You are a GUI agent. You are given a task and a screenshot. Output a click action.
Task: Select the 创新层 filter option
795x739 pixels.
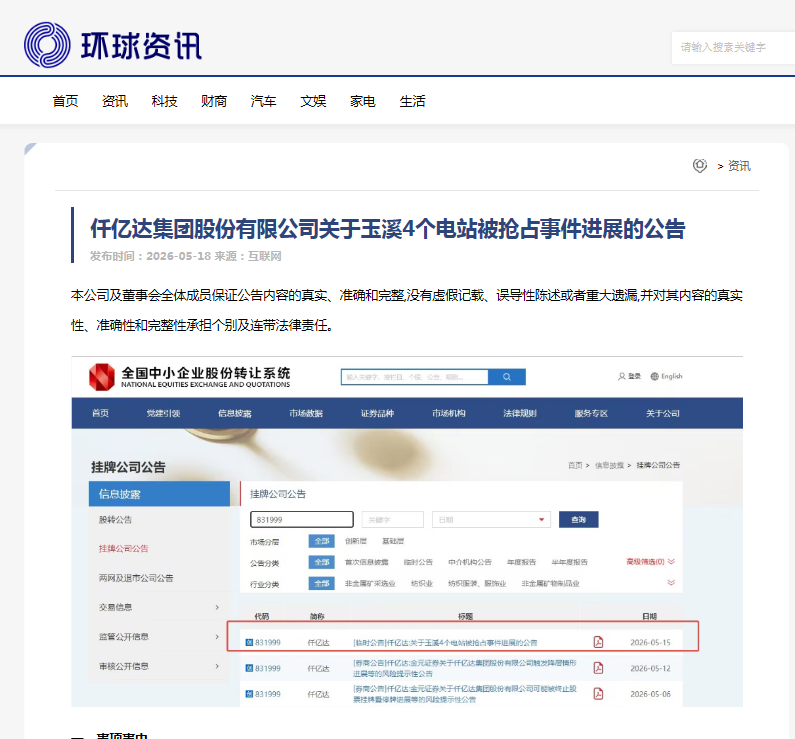(x=355, y=541)
